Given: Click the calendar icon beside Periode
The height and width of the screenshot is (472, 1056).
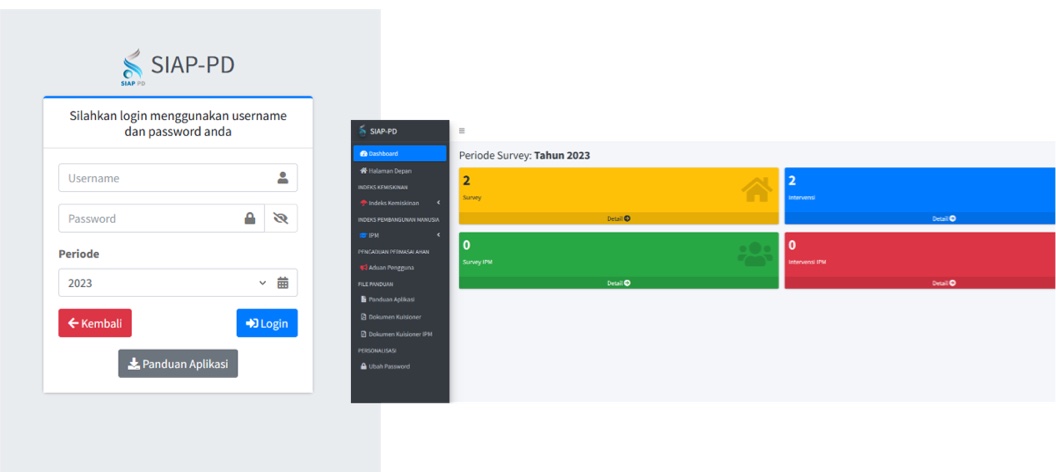Looking at the screenshot, I should (283, 283).
